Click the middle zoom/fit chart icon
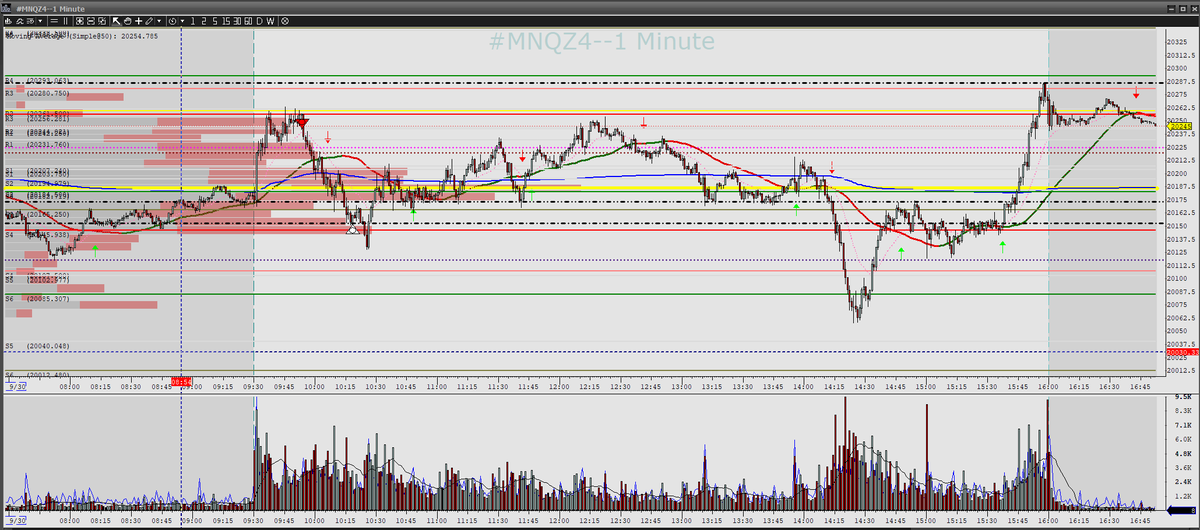This screenshot has width=1200, height=530. tap(91, 21)
